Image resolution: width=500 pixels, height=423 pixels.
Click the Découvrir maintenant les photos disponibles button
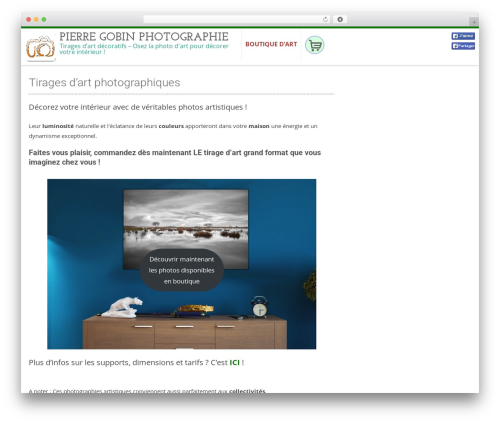(x=182, y=270)
